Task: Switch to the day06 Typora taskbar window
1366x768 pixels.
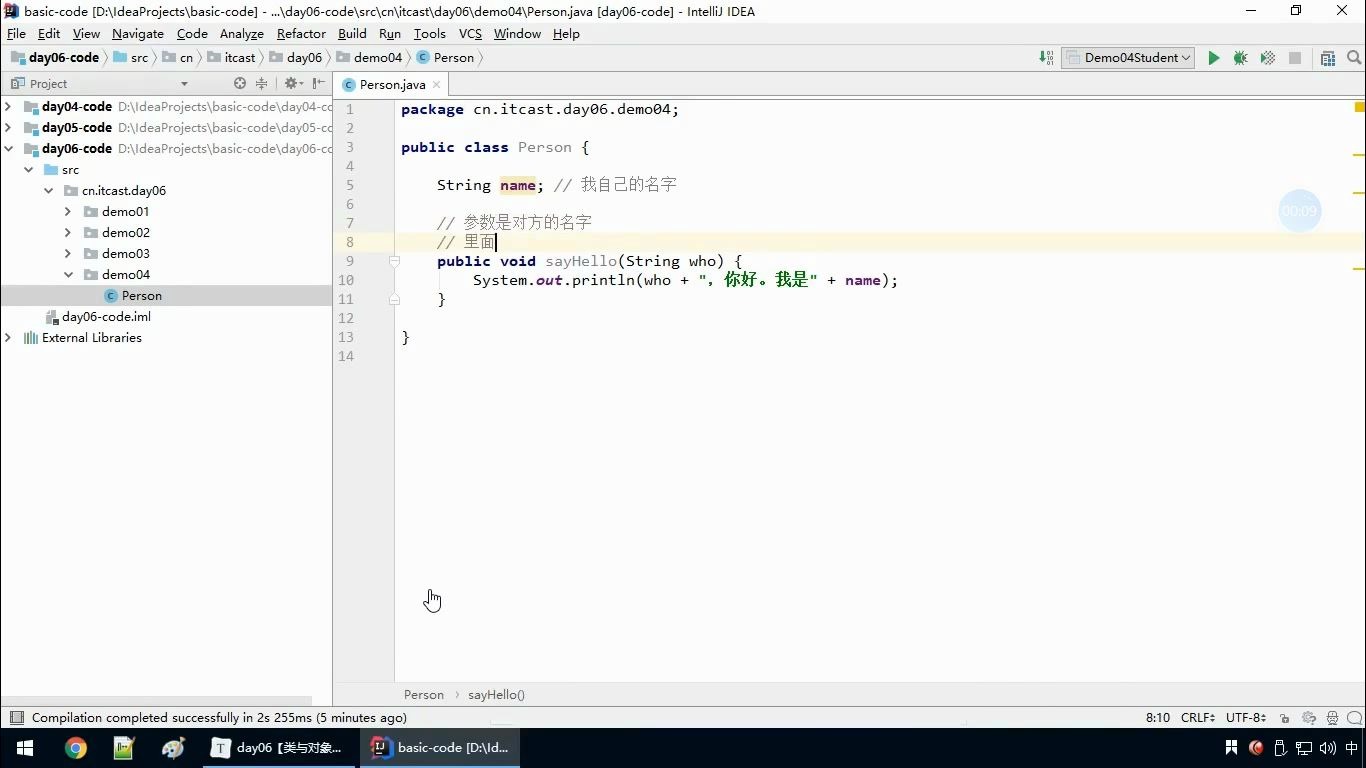Action: 278,748
